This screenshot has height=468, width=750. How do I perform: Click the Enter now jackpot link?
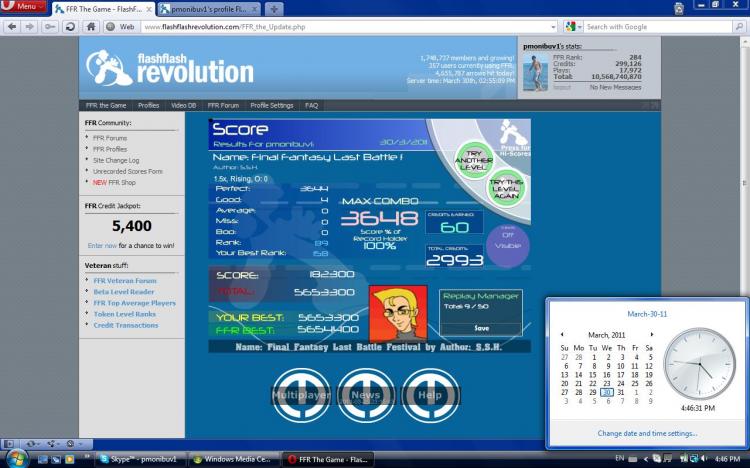pyautogui.click(x=102, y=245)
